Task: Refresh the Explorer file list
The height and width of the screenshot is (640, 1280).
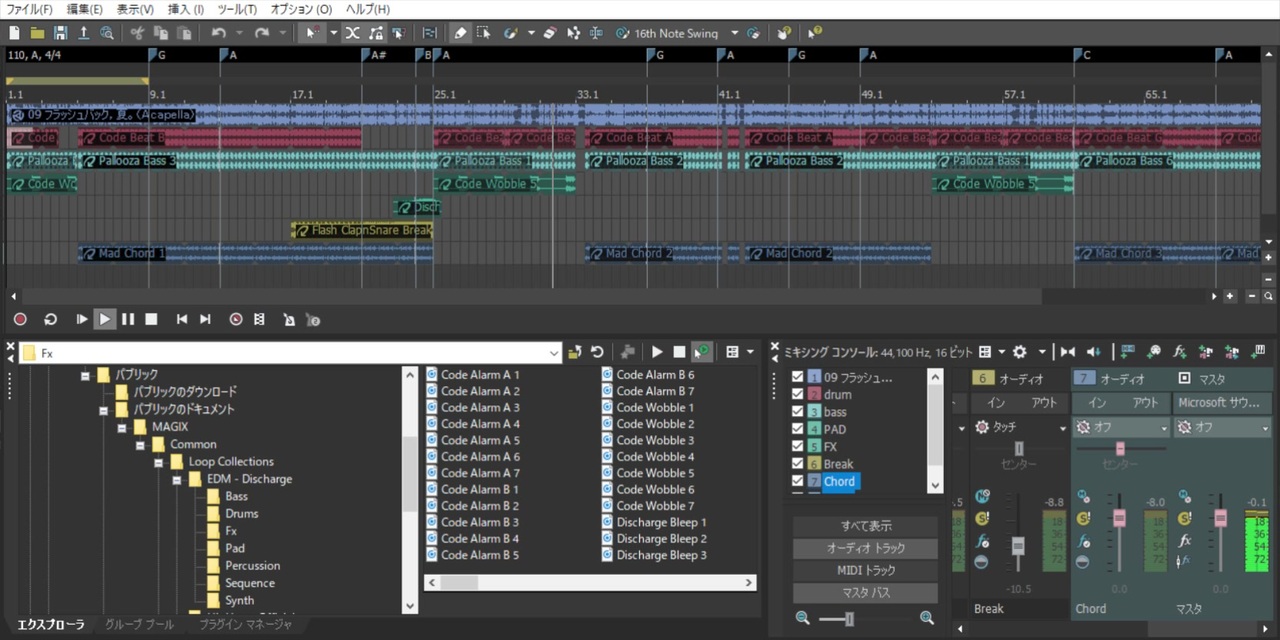Action: [597, 352]
